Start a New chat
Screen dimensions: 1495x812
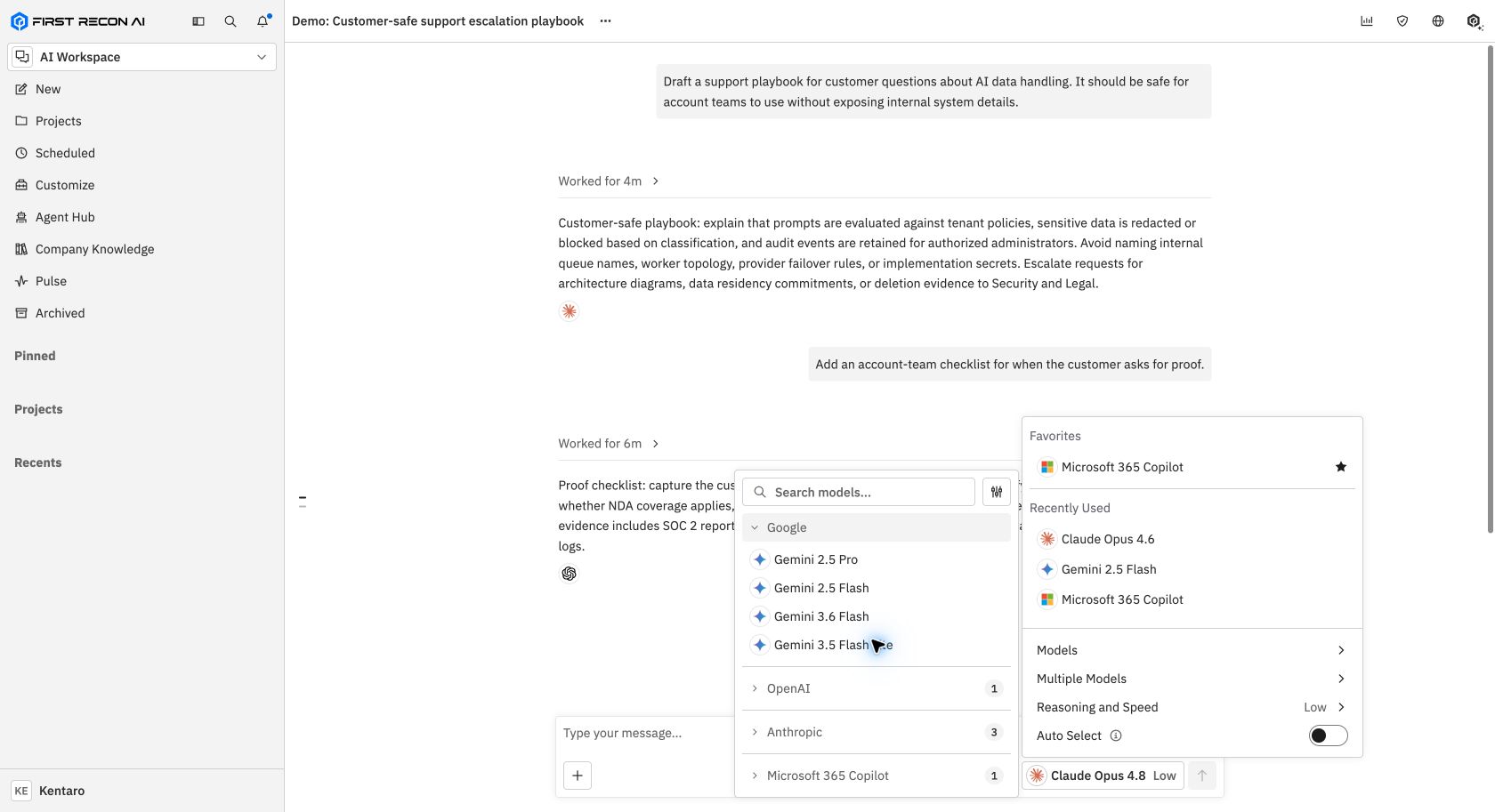[142, 89]
